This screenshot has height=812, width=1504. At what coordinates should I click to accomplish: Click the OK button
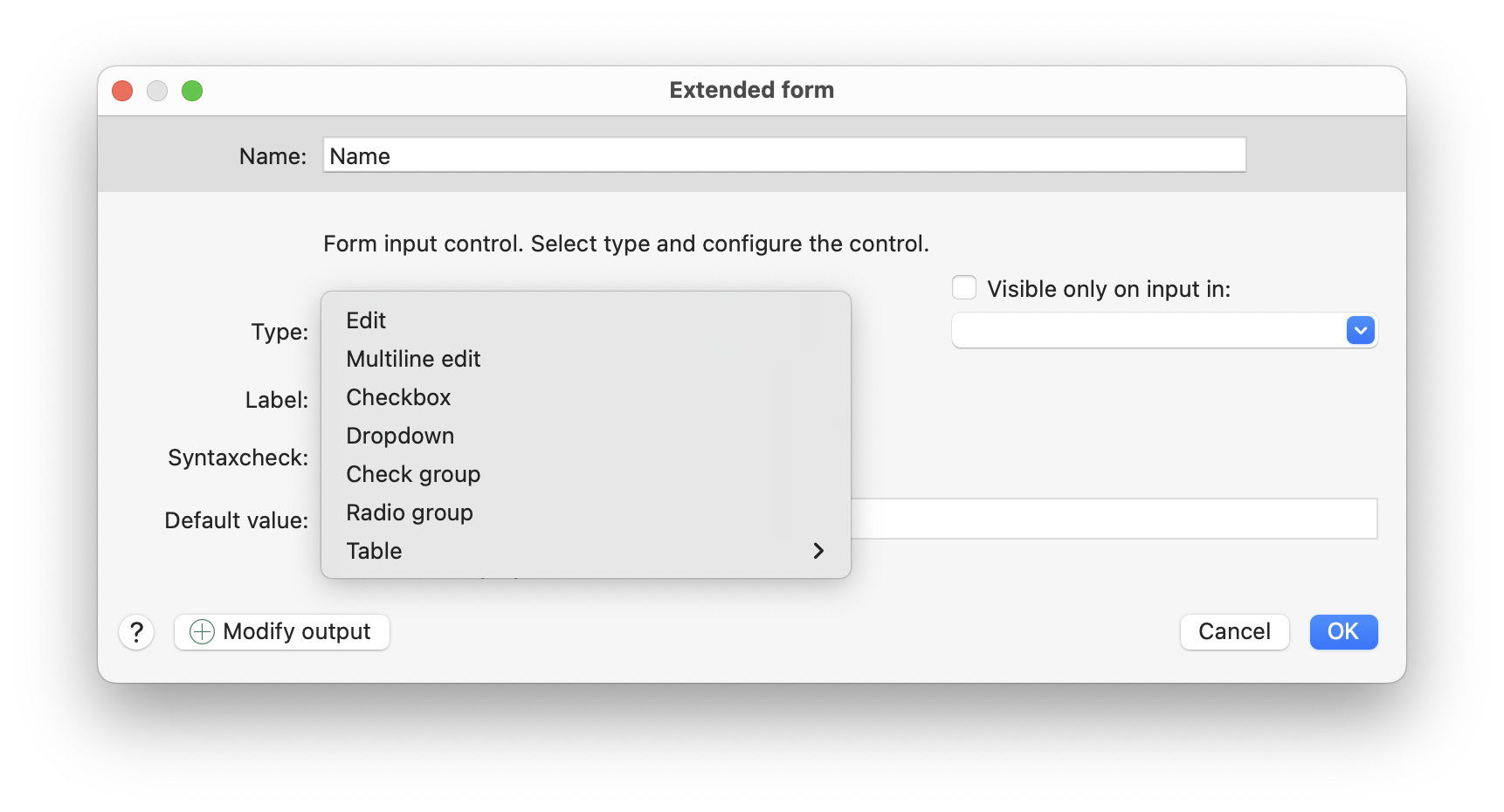pos(1343,632)
